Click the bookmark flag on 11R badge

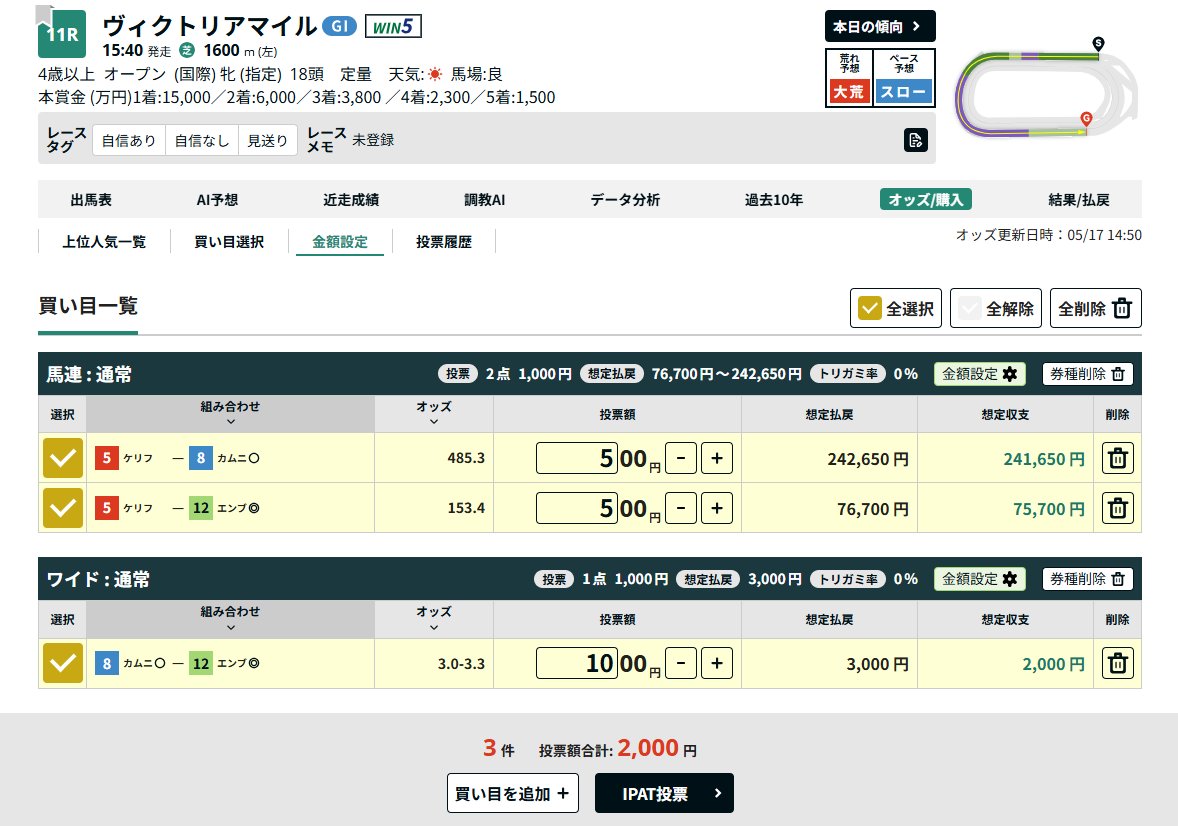pyautogui.click(x=45, y=17)
